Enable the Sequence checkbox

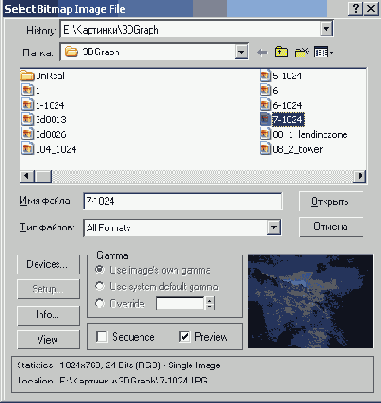tap(102, 337)
